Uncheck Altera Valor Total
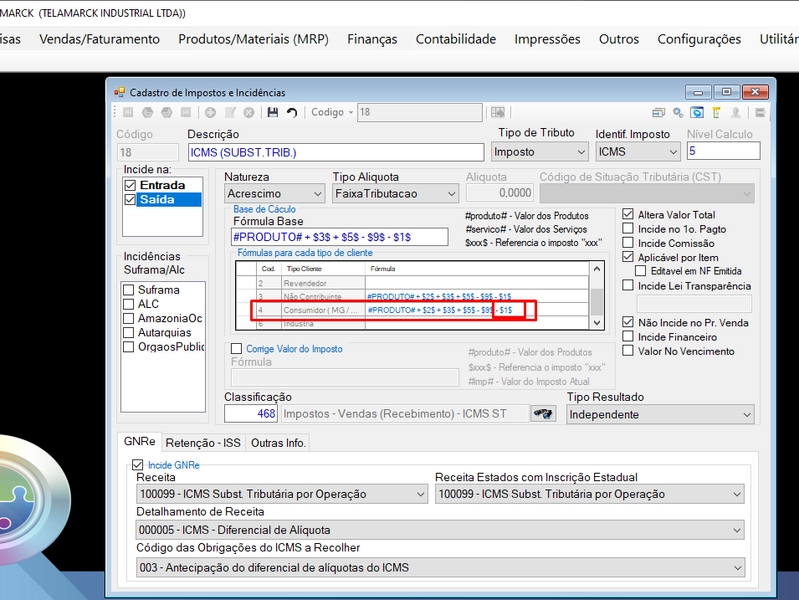 (628, 214)
